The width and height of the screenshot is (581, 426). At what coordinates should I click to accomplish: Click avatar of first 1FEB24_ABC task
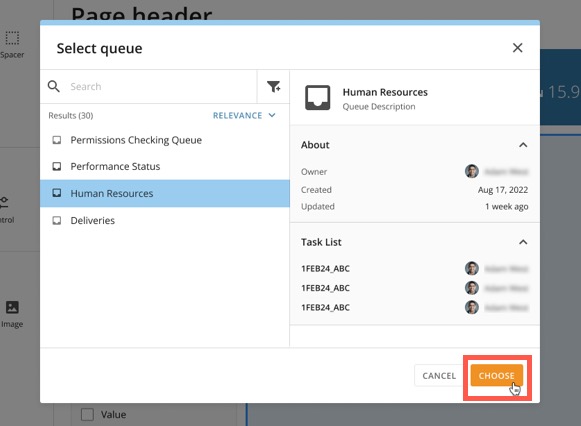point(472,268)
